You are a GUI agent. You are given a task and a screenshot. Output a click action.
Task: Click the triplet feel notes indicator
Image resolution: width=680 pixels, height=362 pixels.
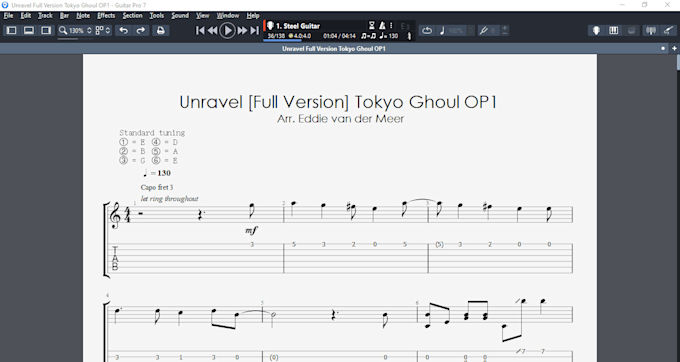point(369,36)
